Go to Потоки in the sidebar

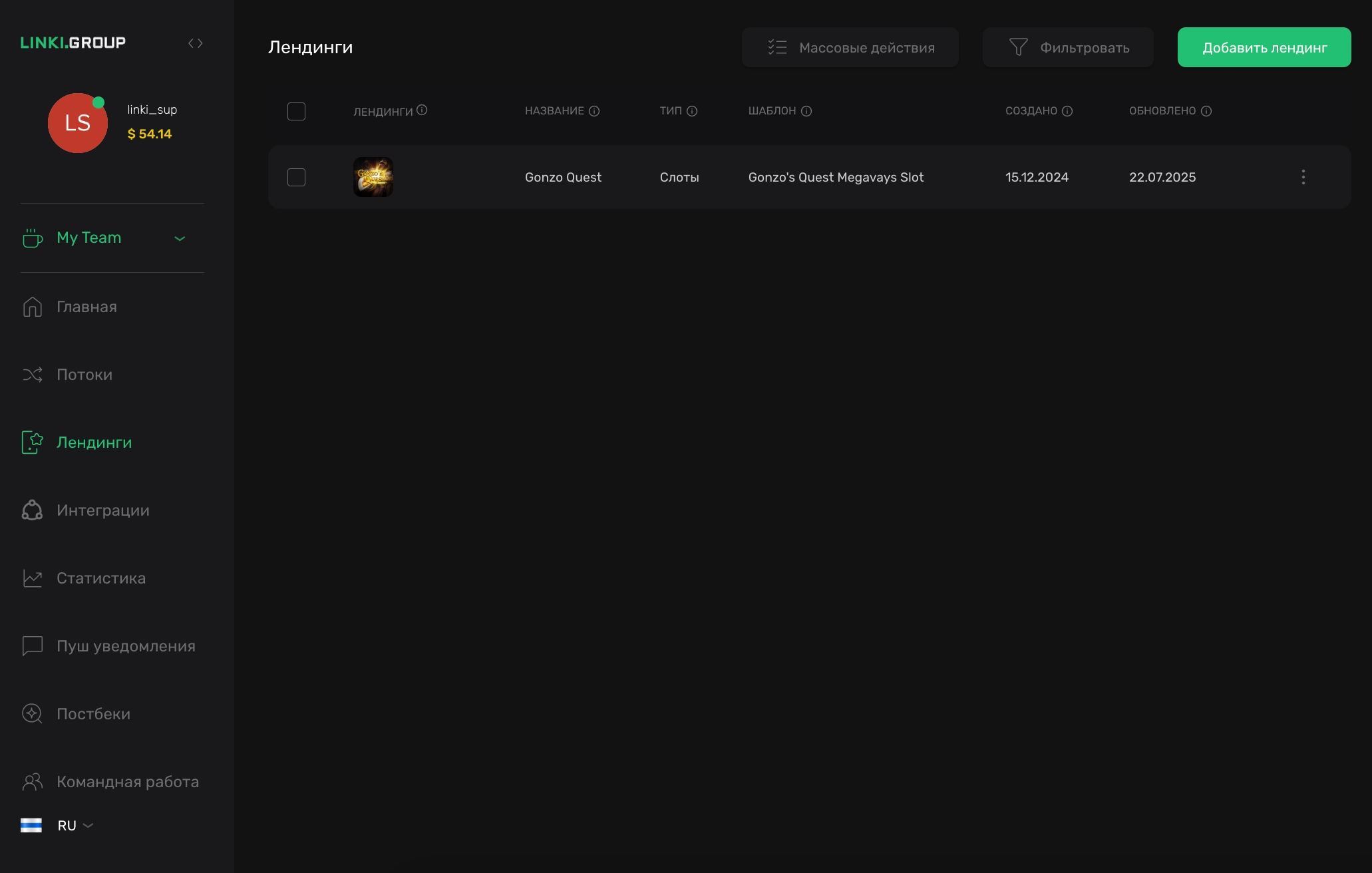[x=84, y=375]
